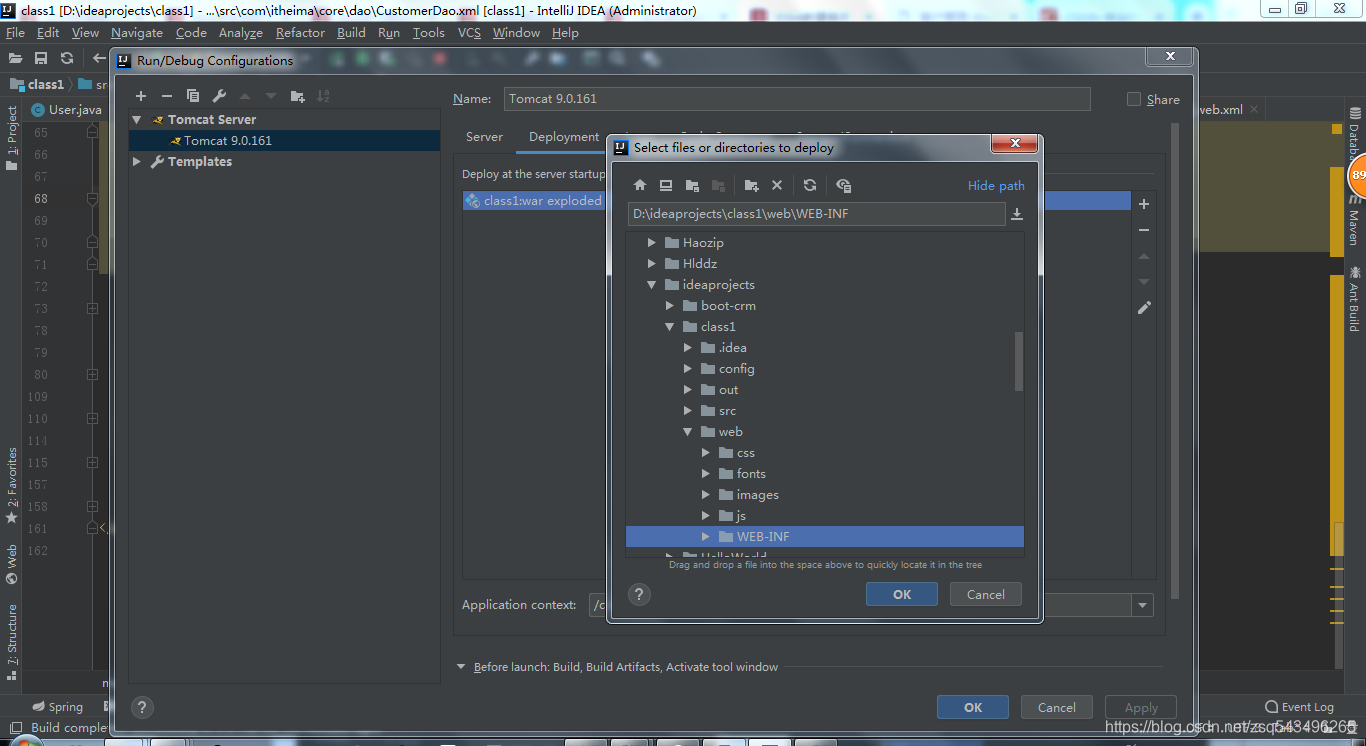Create a new folder in file chooser
Screen dimensions: 1366x746
point(752,185)
